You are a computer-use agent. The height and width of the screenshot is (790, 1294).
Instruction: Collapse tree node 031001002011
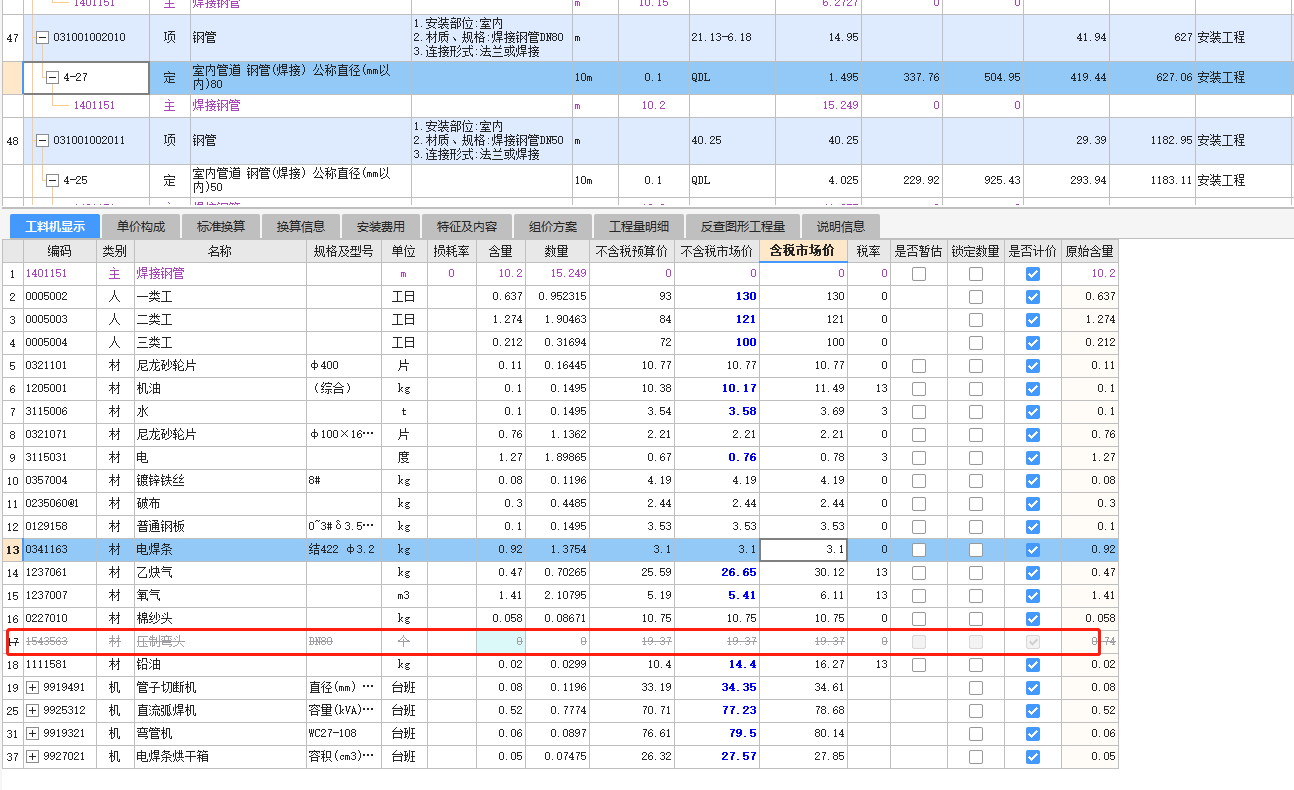(x=43, y=141)
